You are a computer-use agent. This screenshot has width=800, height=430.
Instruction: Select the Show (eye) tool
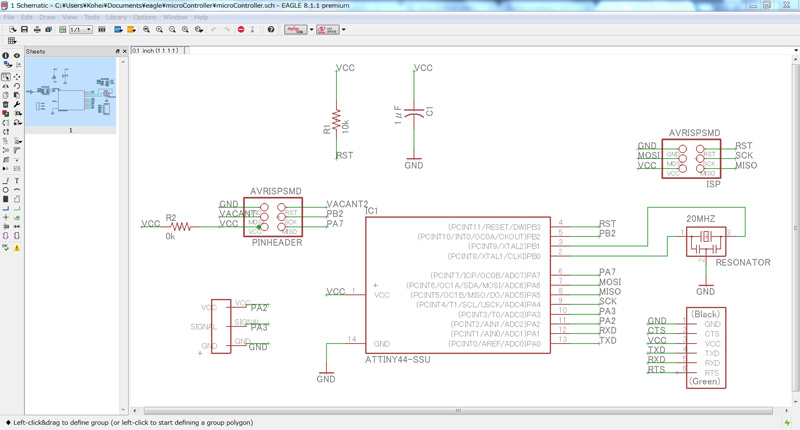(17, 55)
